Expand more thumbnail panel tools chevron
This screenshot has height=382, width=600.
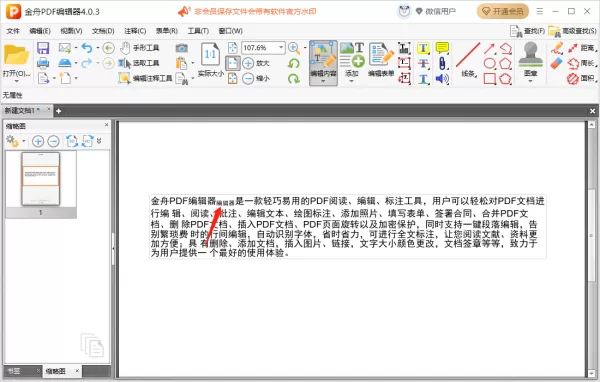tap(99, 141)
